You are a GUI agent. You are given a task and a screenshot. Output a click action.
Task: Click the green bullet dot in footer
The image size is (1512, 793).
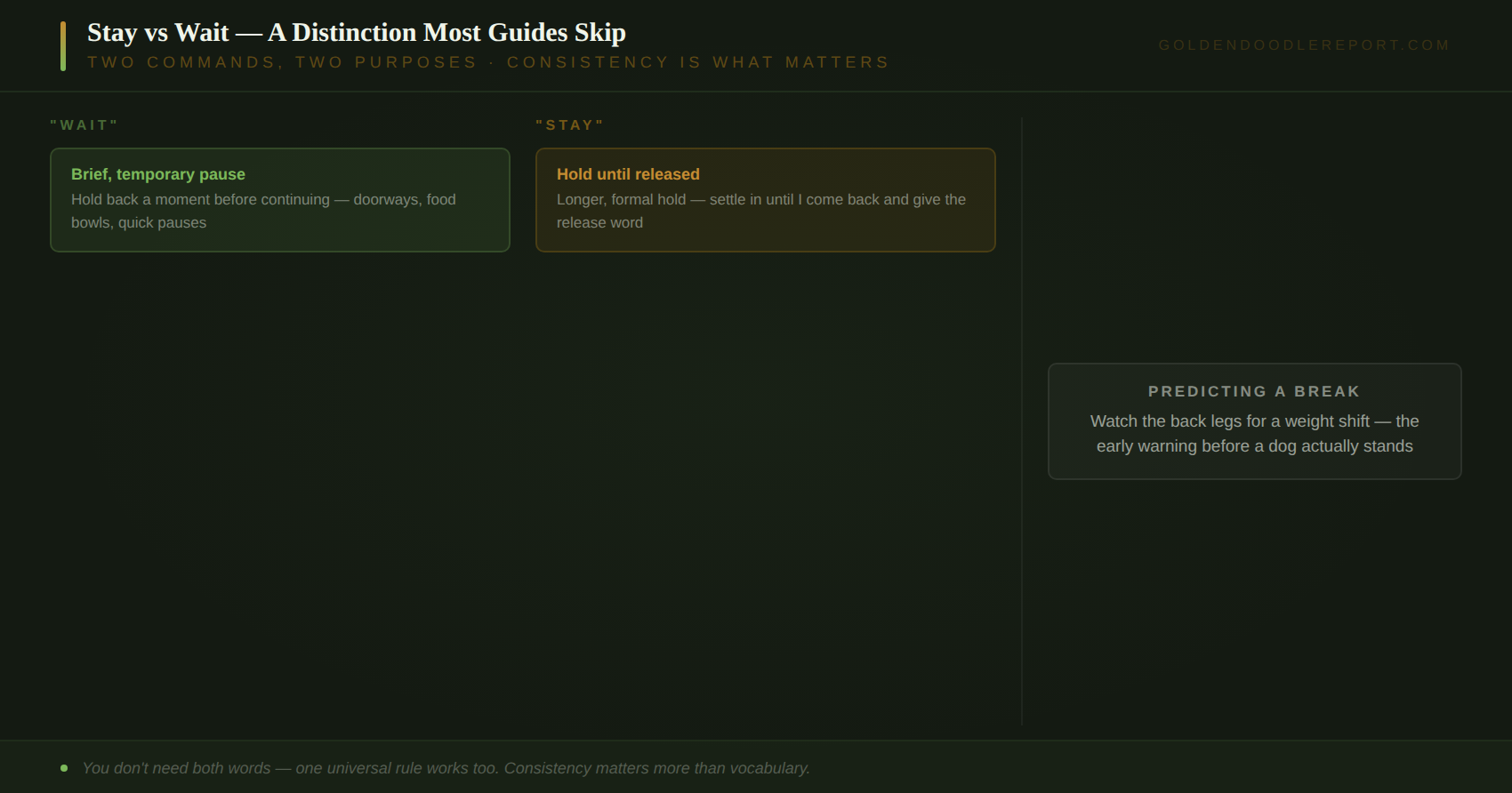click(x=64, y=768)
